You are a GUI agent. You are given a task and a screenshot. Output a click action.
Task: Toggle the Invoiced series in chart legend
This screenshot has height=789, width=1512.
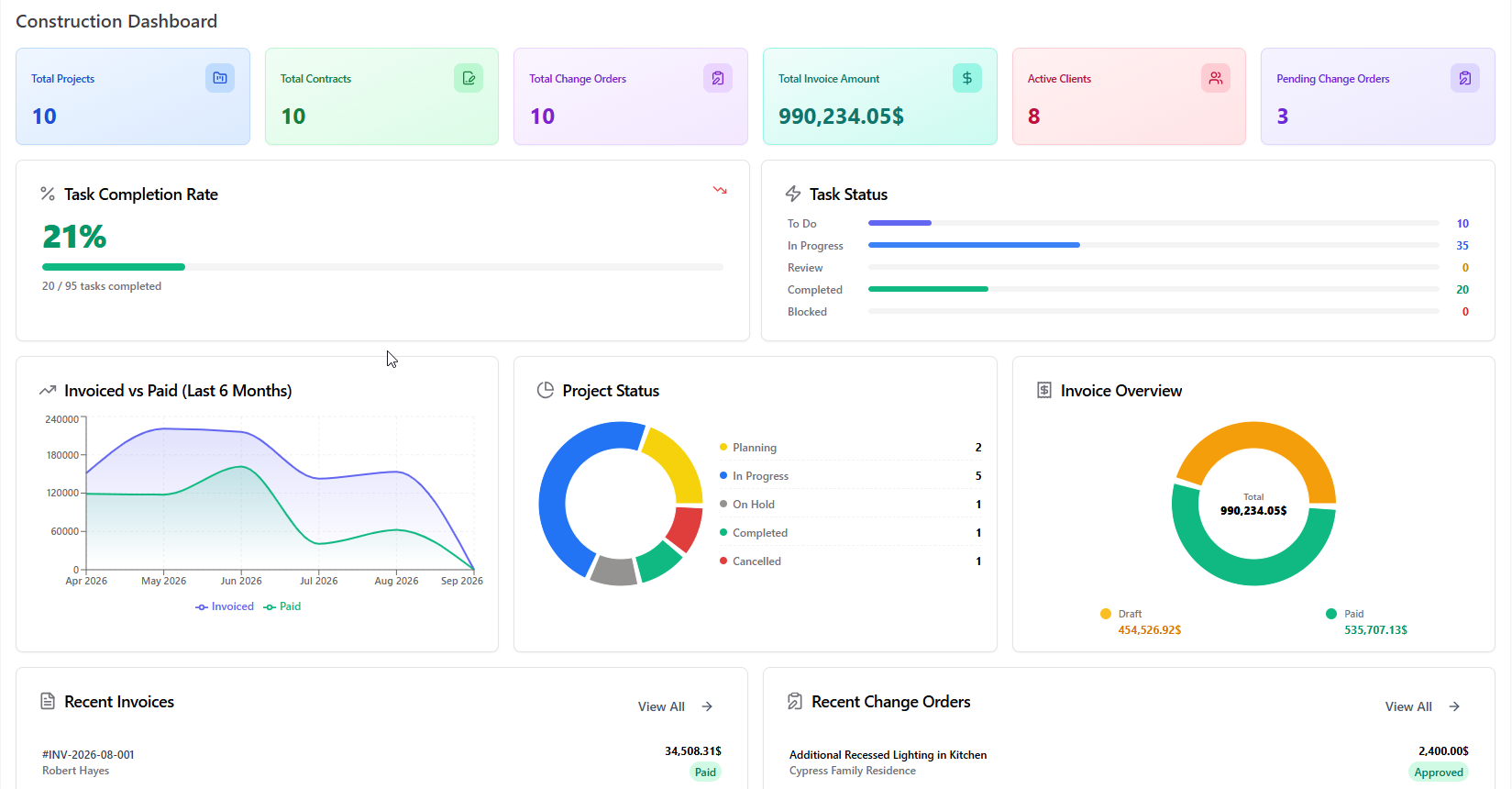pyautogui.click(x=225, y=606)
